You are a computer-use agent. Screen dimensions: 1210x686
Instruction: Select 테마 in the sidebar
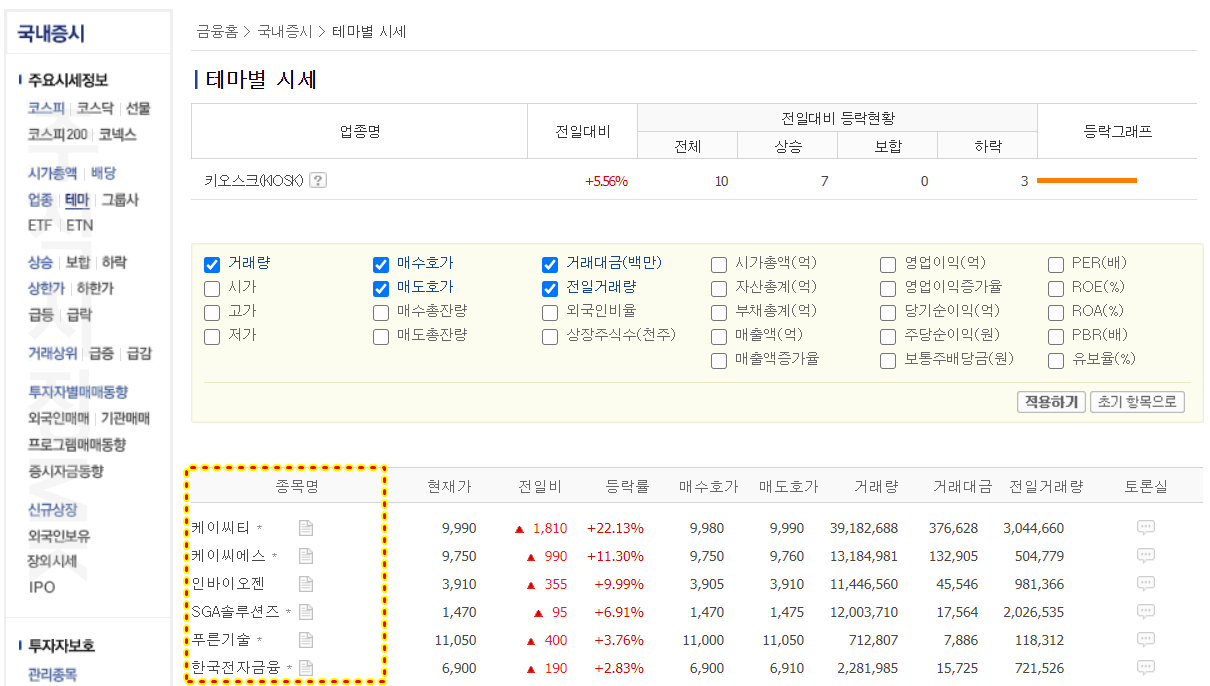pos(77,200)
